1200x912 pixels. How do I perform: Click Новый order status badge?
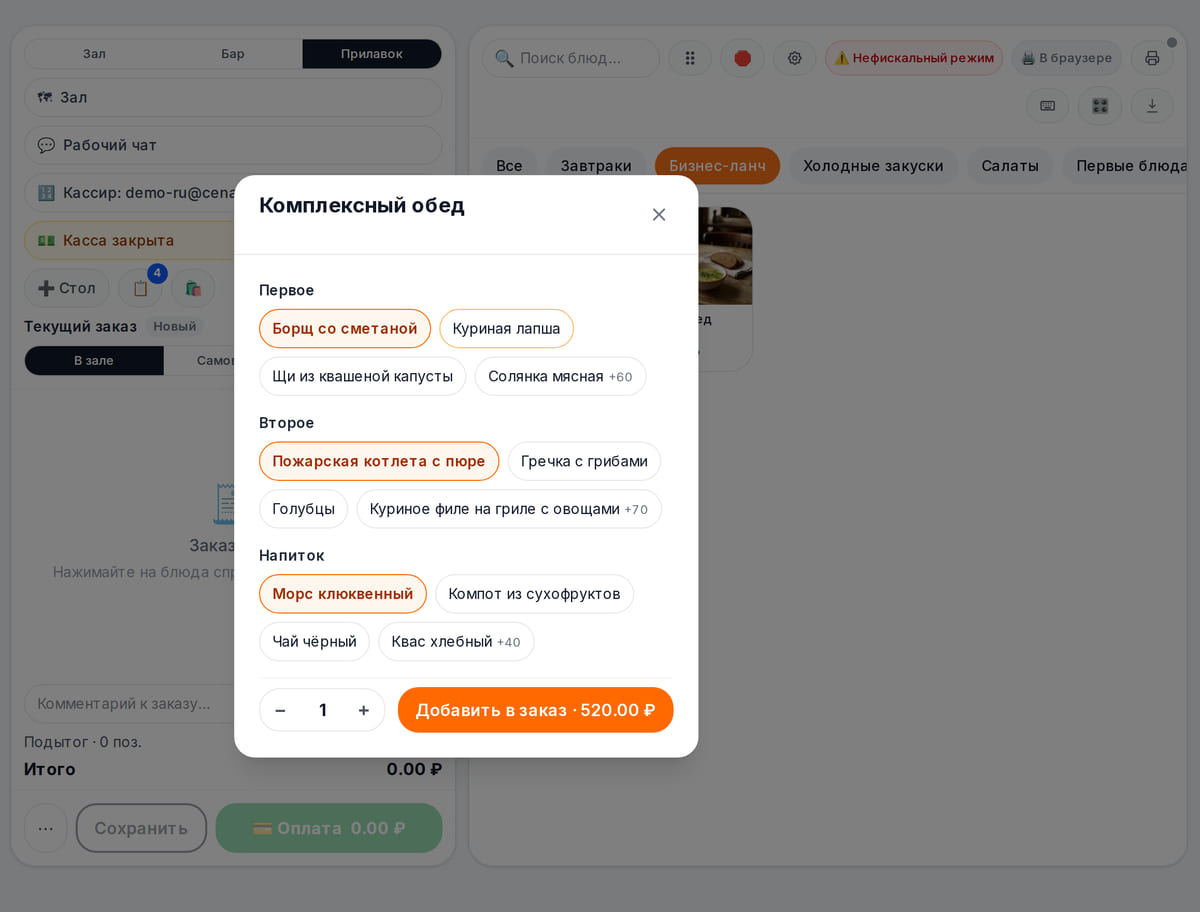[x=175, y=326]
